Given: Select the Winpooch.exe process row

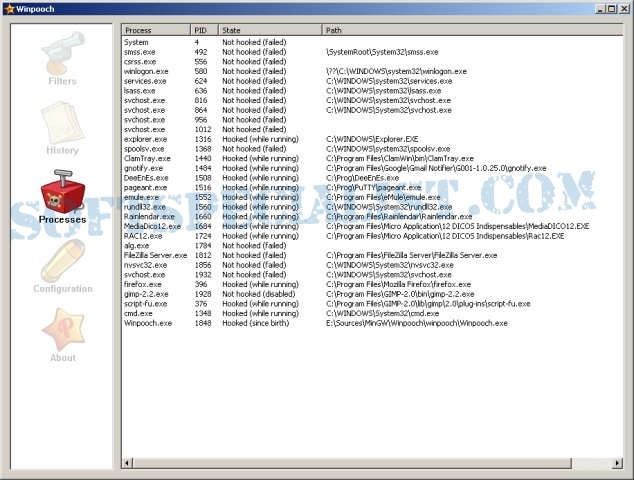Looking at the screenshot, I should (x=372, y=323).
